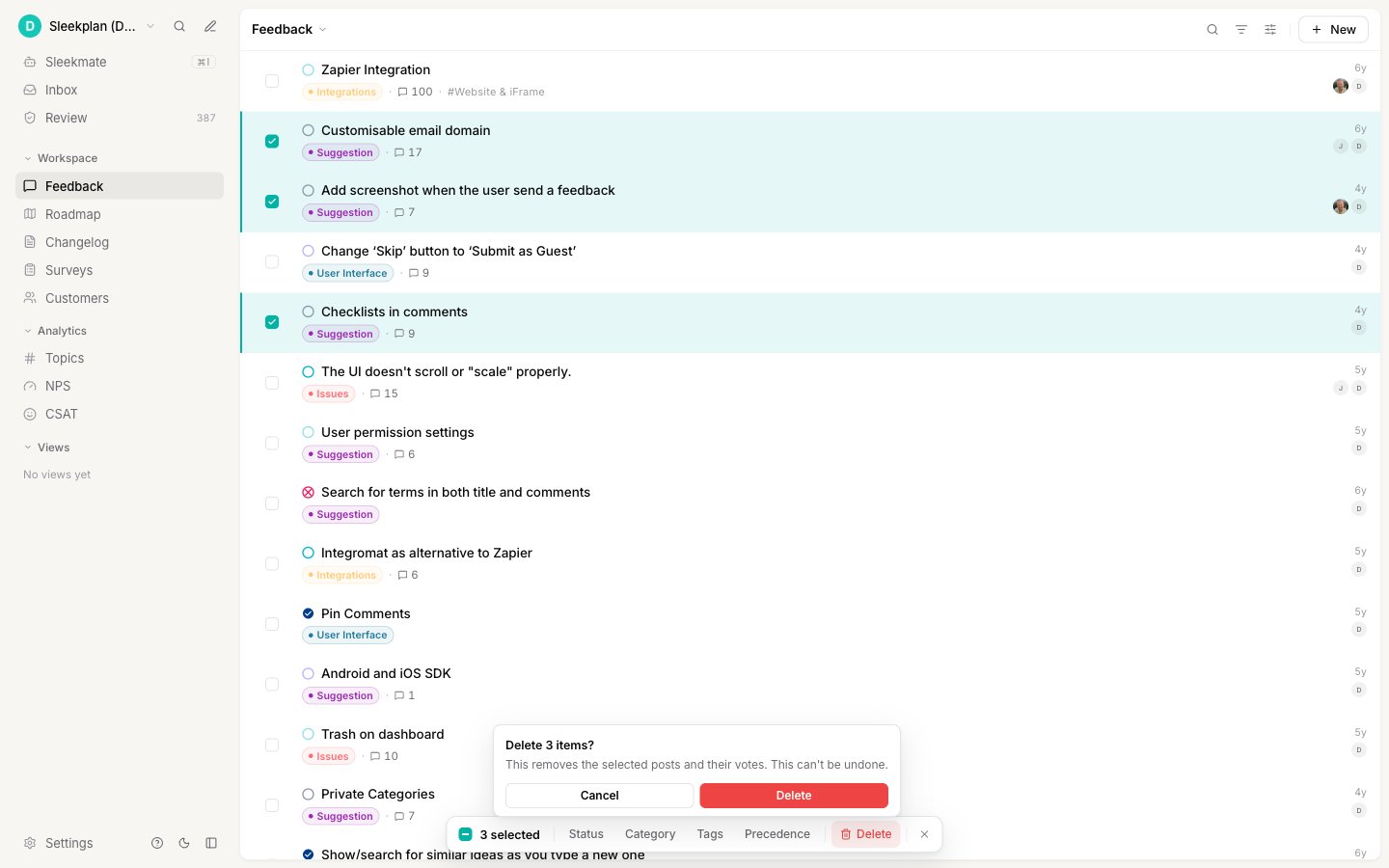This screenshot has width=1389, height=868.
Task: Open the Customers page
Action: (120, 298)
